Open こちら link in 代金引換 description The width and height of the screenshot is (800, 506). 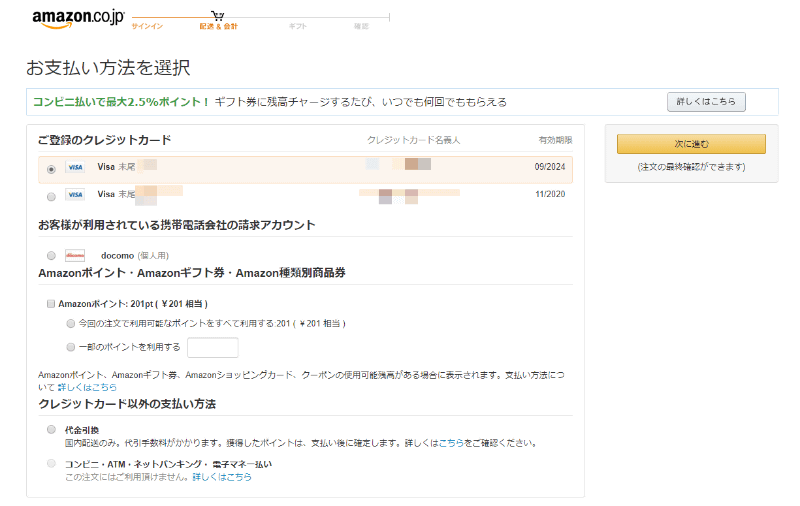click(451, 443)
